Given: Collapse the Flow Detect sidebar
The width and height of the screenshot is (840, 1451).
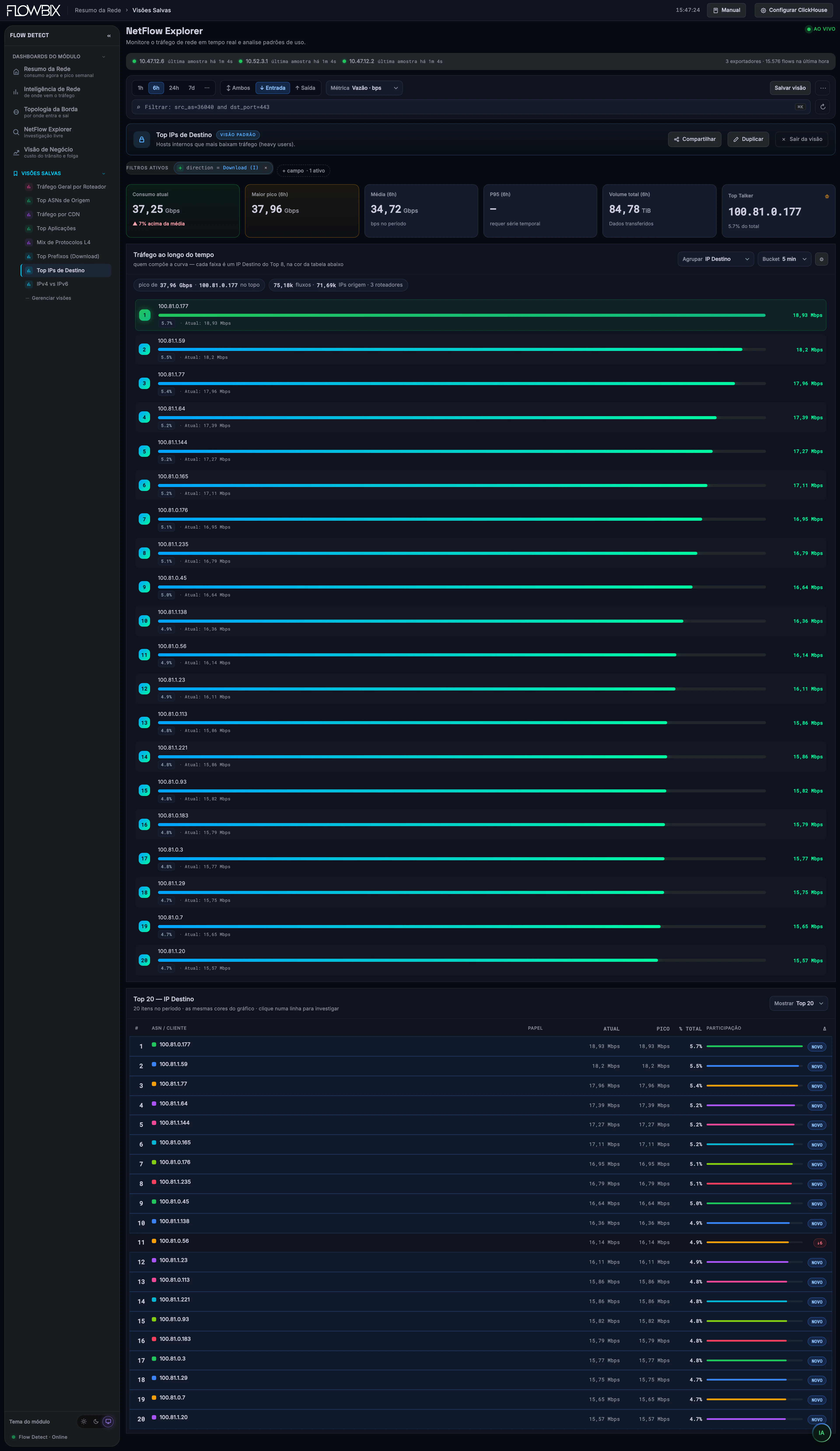Looking at the screenshot, I should (x=109, y=36).
